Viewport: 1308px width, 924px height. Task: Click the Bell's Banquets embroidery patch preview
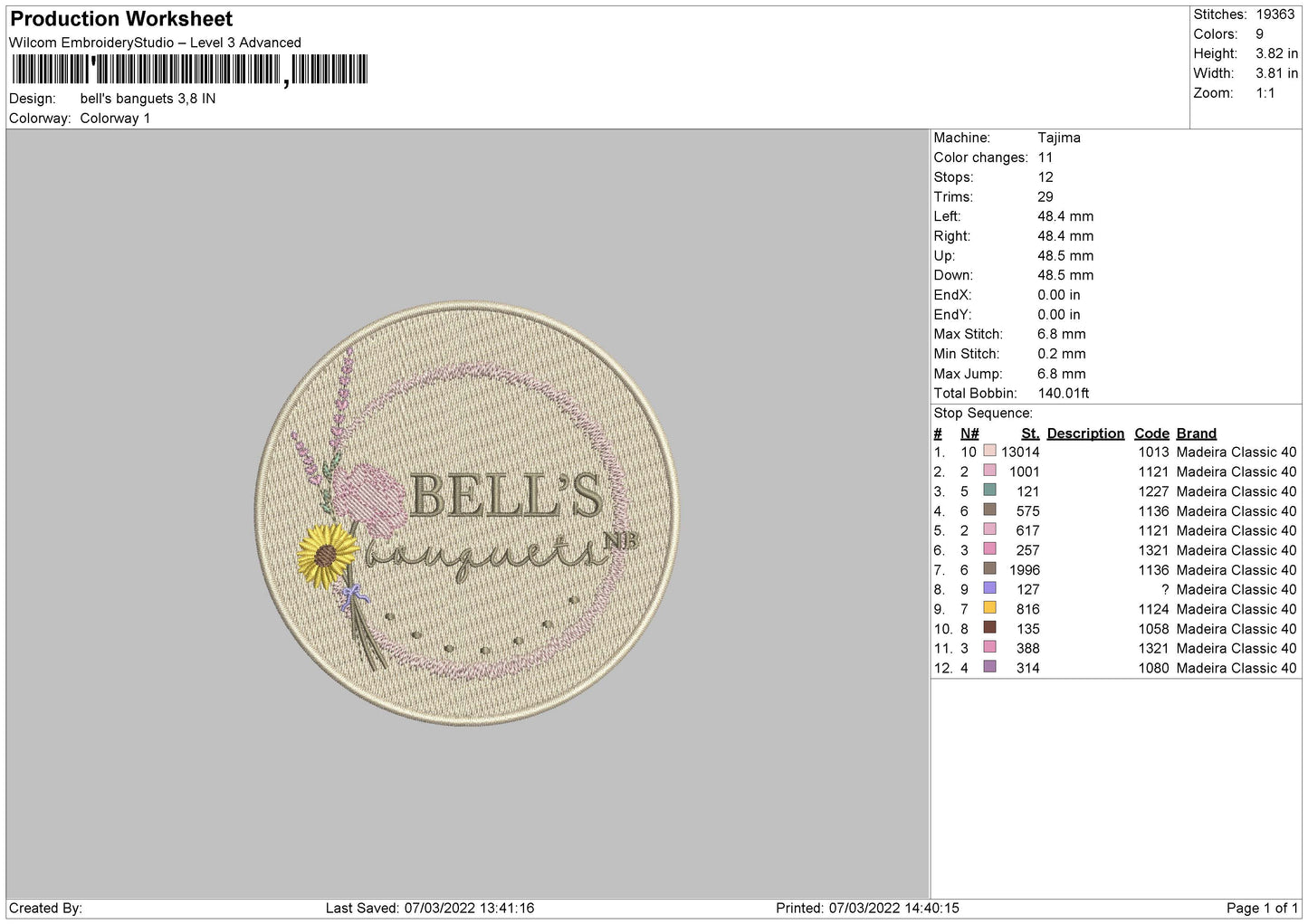click(x=467, y=513)
